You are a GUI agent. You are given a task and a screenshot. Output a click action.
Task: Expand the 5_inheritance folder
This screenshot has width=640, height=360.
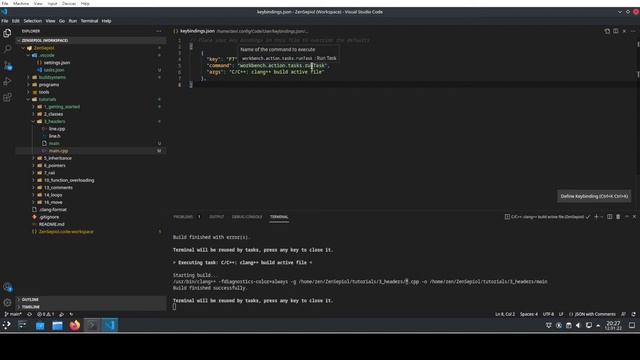tap(91, 158)
